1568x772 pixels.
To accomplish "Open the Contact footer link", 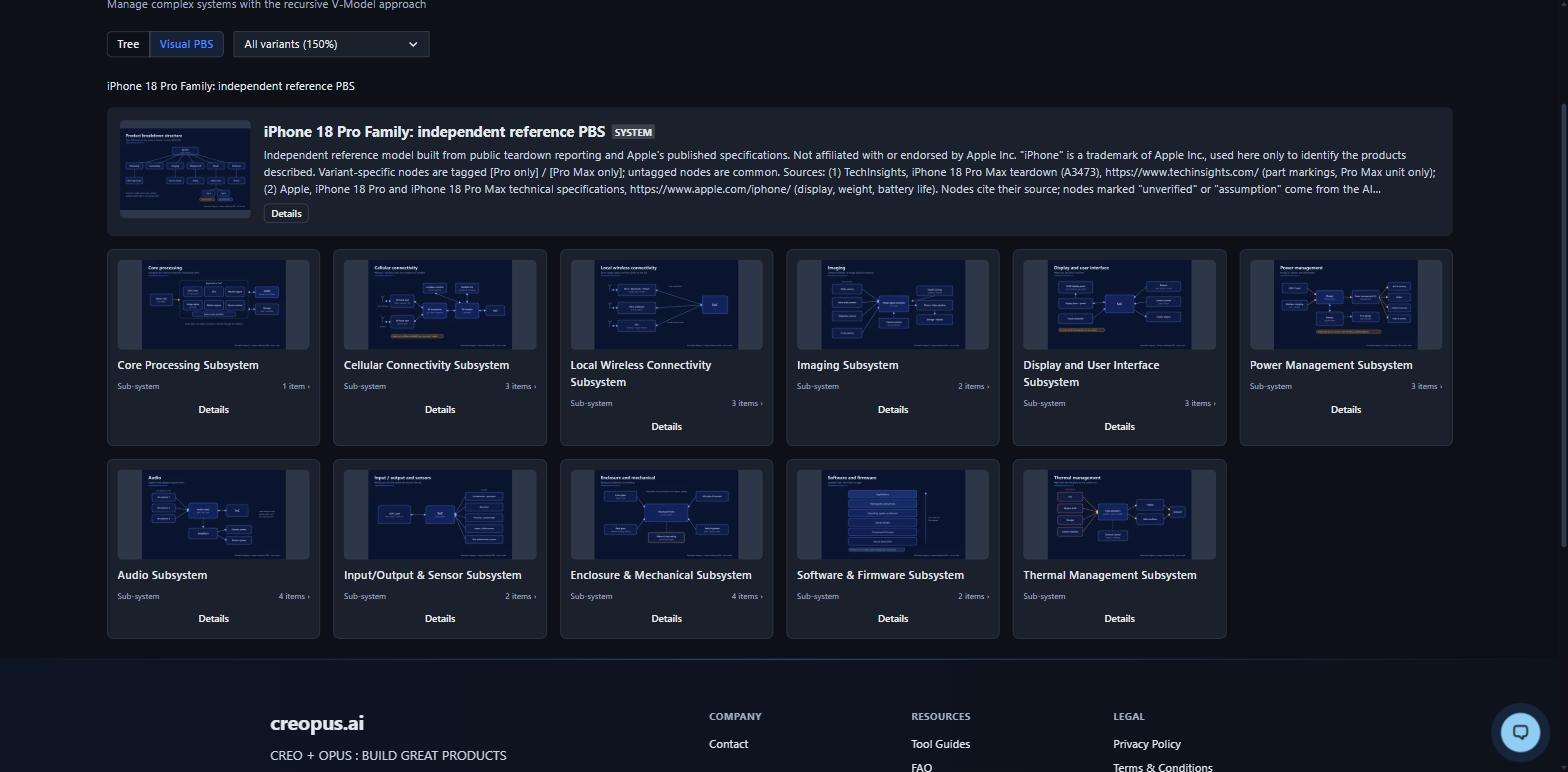I will pyautogui.click(x=728, y=744).
